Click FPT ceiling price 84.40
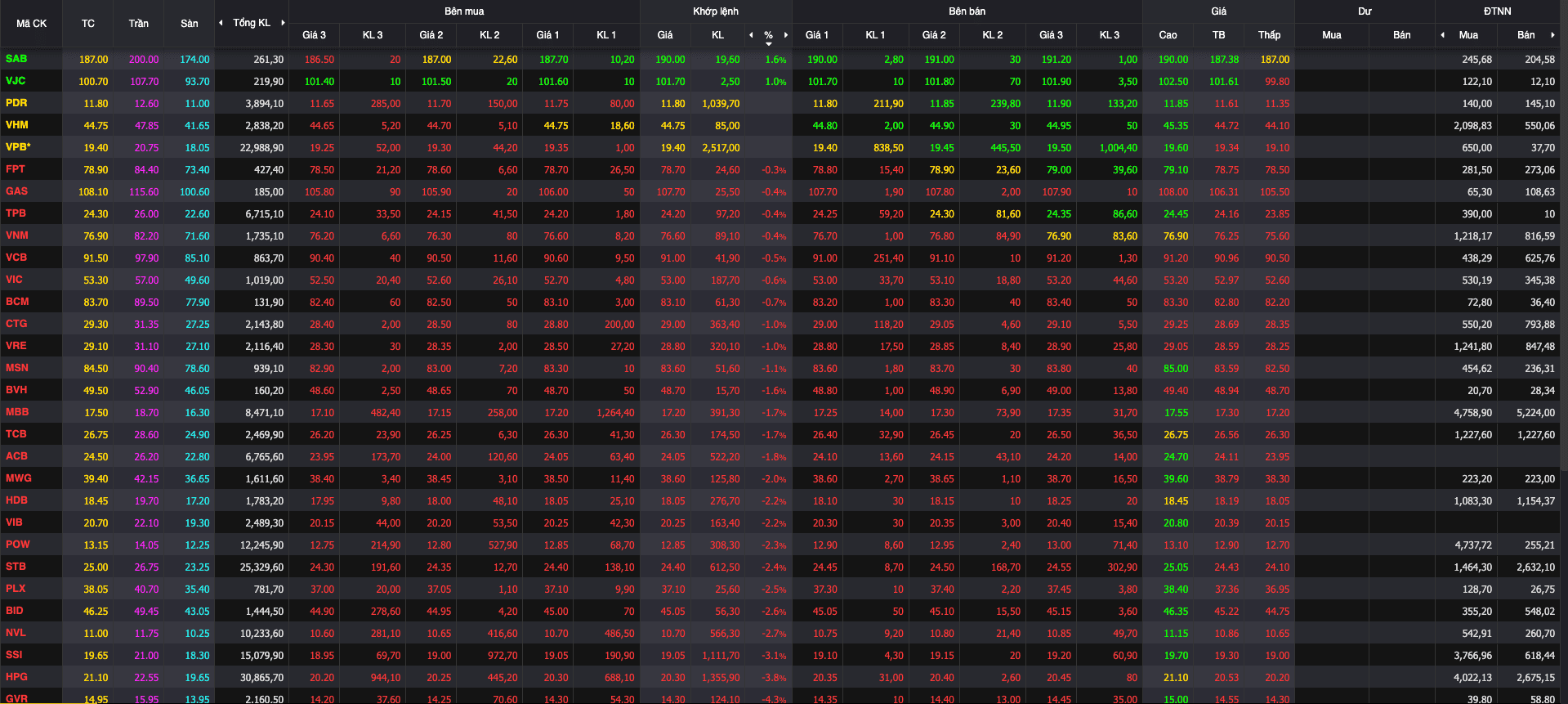 146,170
